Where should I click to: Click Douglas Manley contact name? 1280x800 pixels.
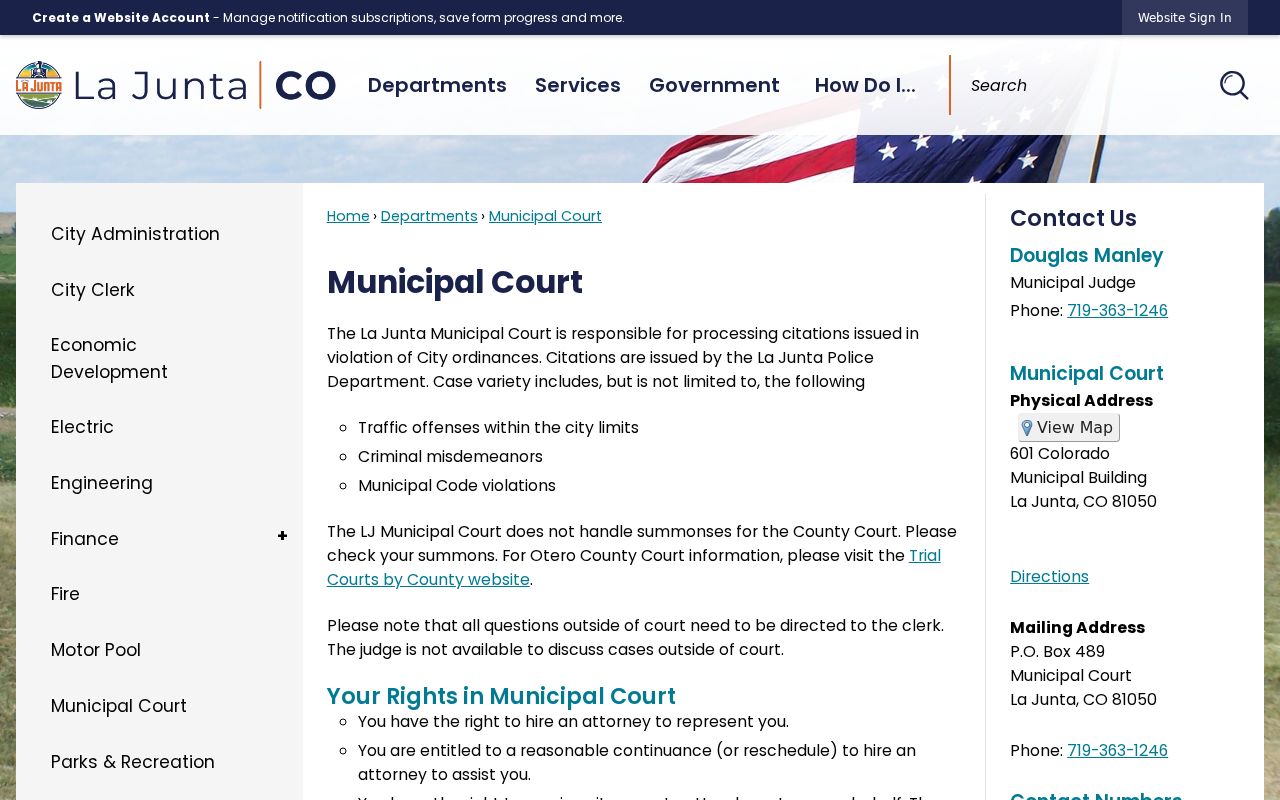pyautogui.click(x=1086, y=256)
